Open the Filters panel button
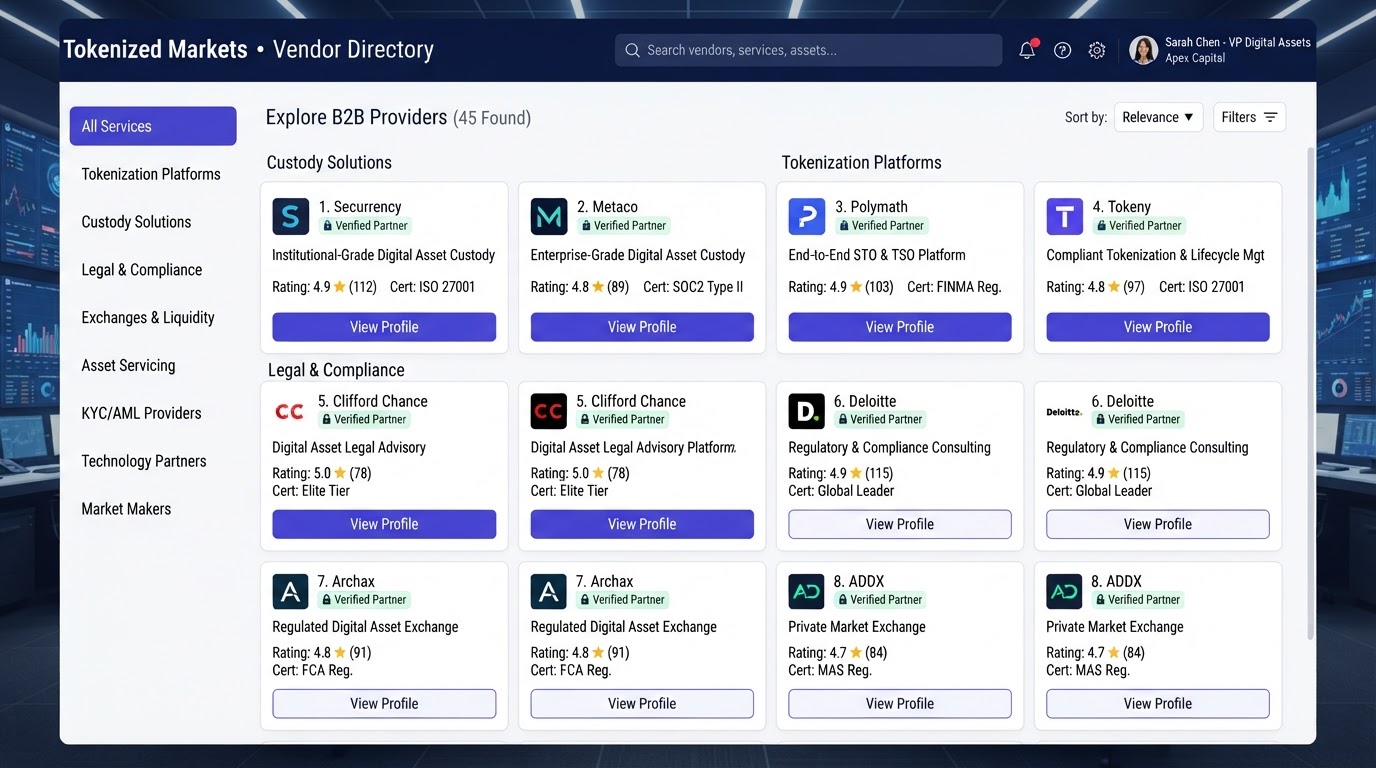Screen dimensions: 1376x768 (1249, 117)
